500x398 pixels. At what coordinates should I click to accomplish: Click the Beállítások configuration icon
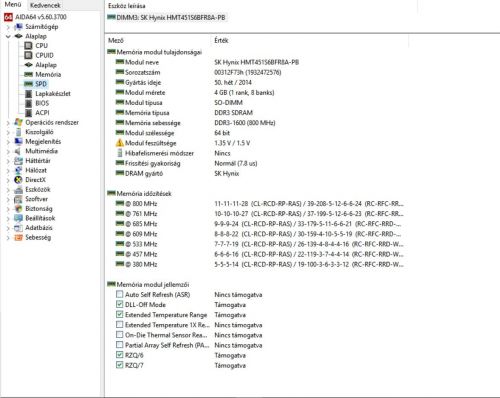pos(18,218)
